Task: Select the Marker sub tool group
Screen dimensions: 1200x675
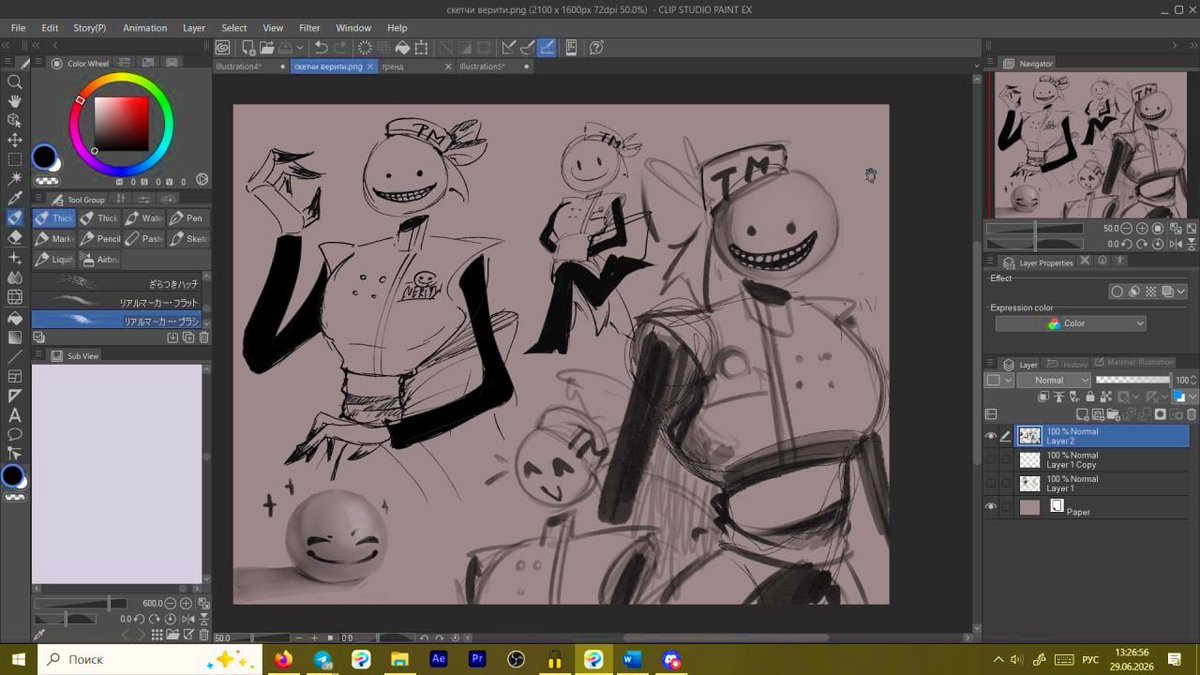Action: click(54, 239)
